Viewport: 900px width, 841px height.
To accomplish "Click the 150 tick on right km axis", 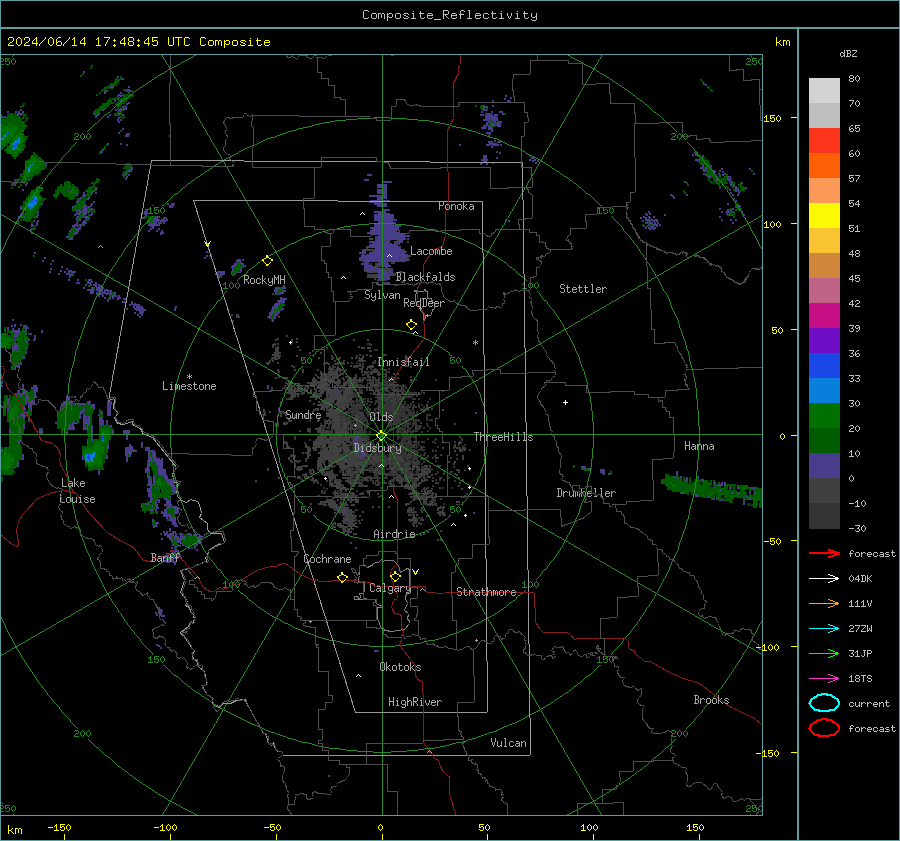I will 772,118.
